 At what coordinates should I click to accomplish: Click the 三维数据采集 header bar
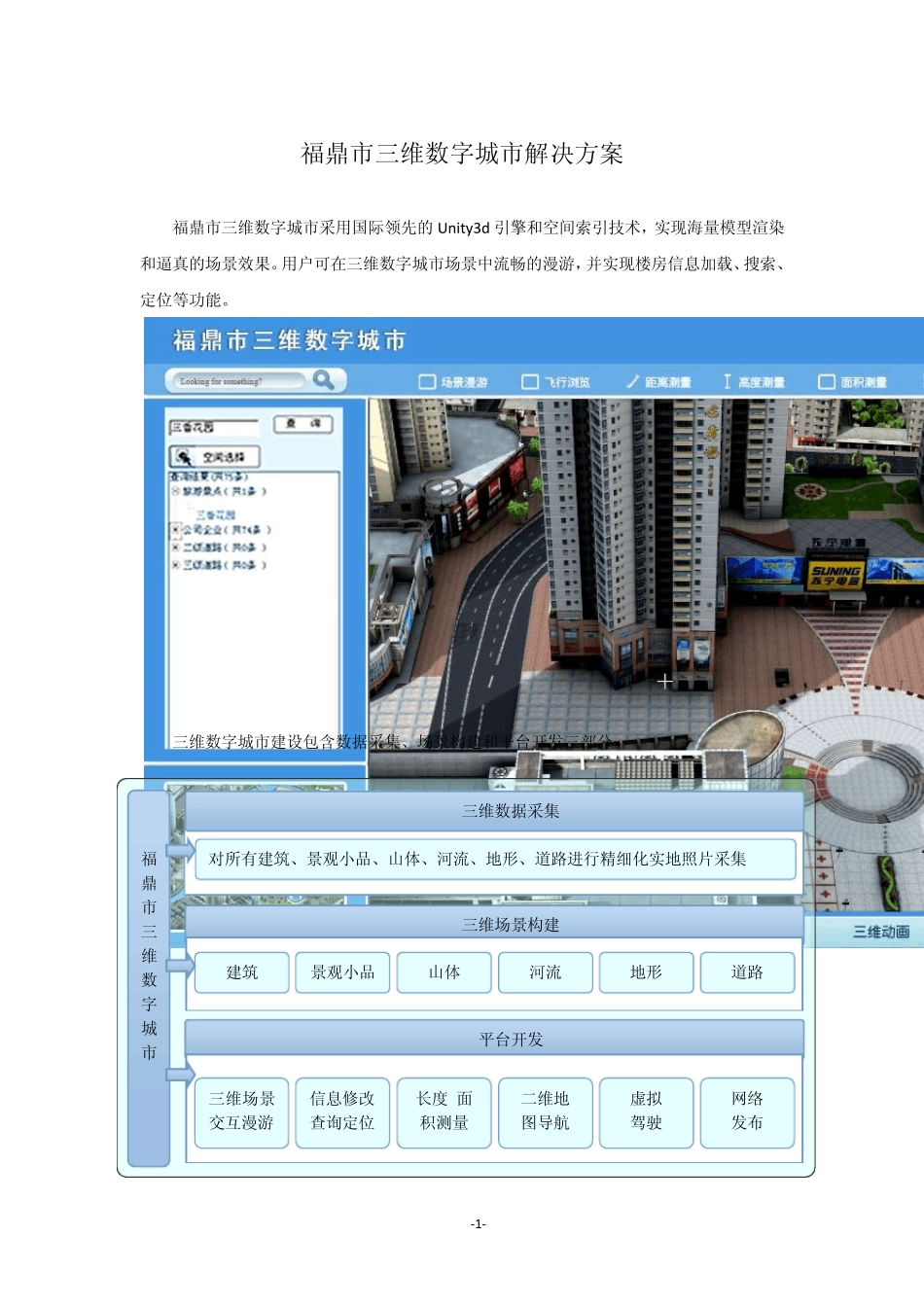pos(494,811)
